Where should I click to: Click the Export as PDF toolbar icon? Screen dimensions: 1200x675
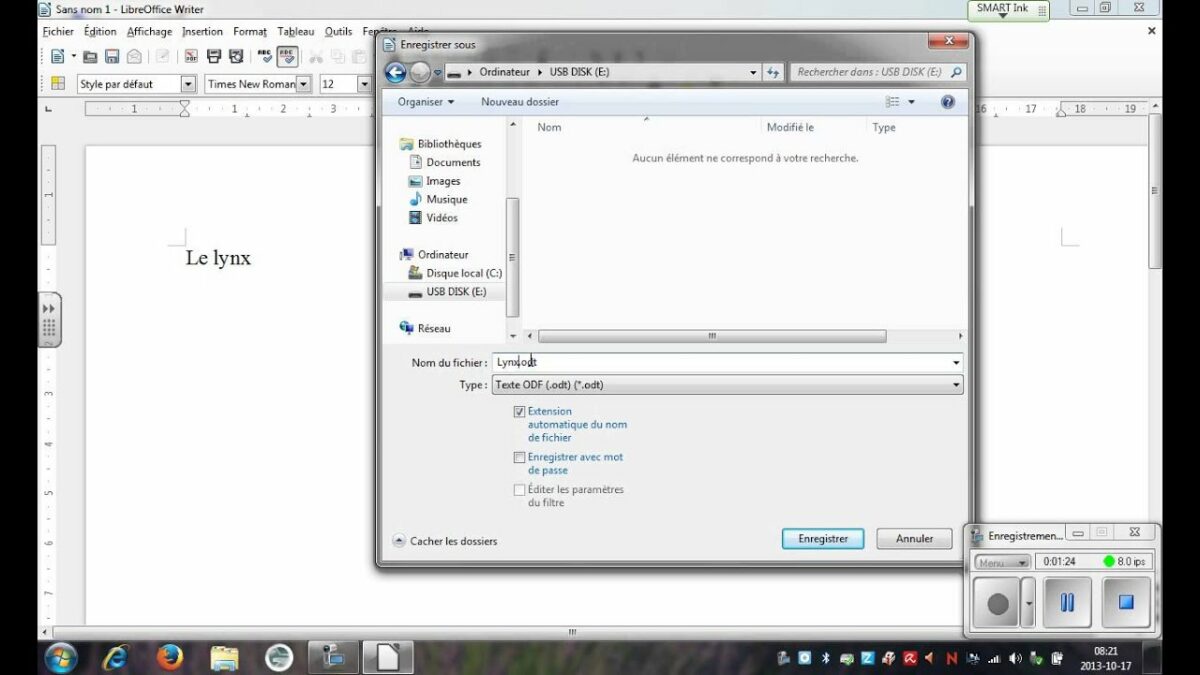click(x=191, y=57)
